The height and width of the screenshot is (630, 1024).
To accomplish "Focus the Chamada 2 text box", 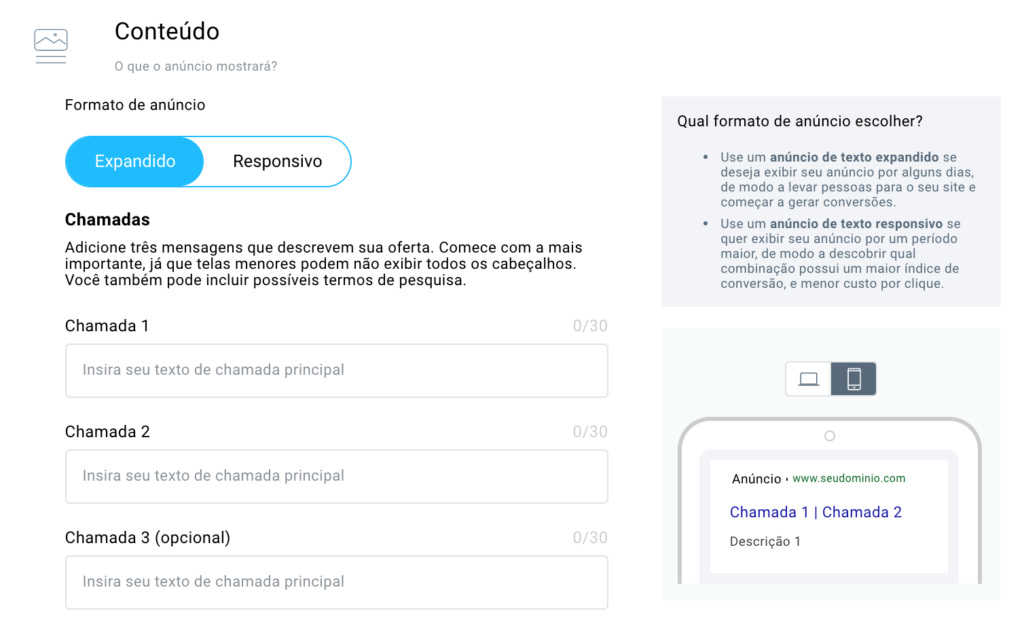I will 336,476.
